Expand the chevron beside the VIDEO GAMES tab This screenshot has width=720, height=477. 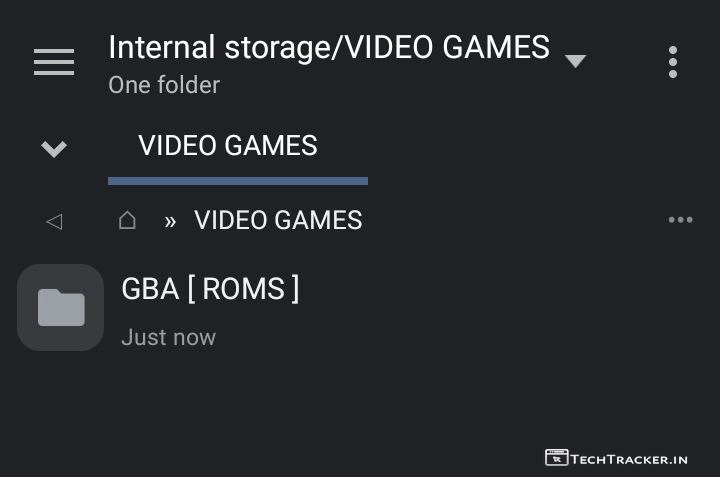coord(54,149)
